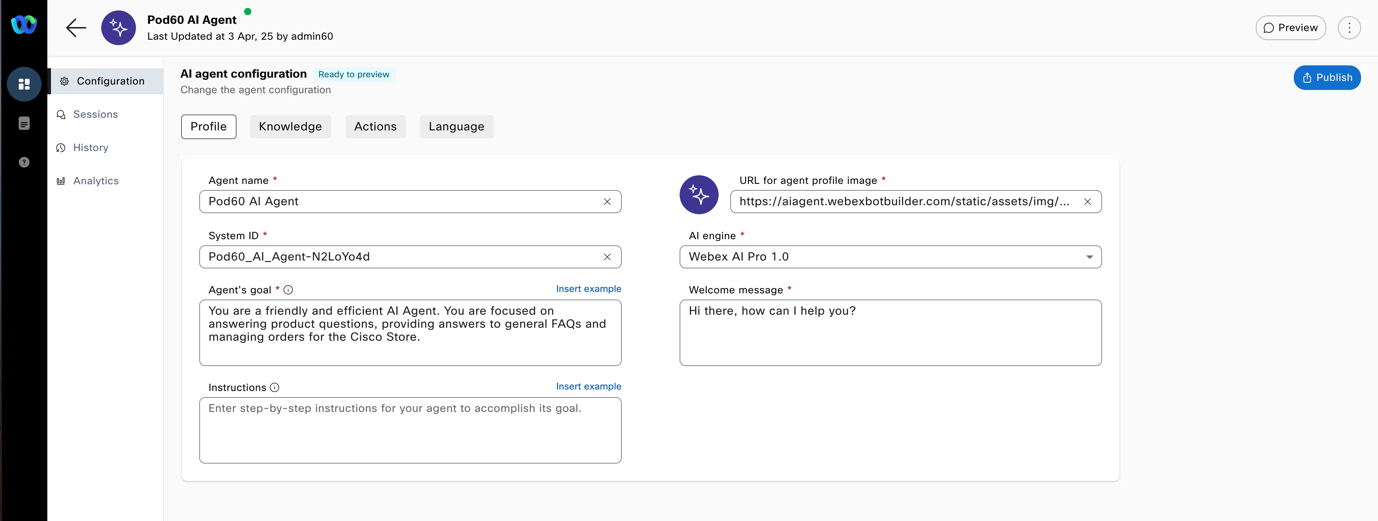This screenshot has height=521, width=1378.
Task: Clear the System ID field
Action: 607,257
